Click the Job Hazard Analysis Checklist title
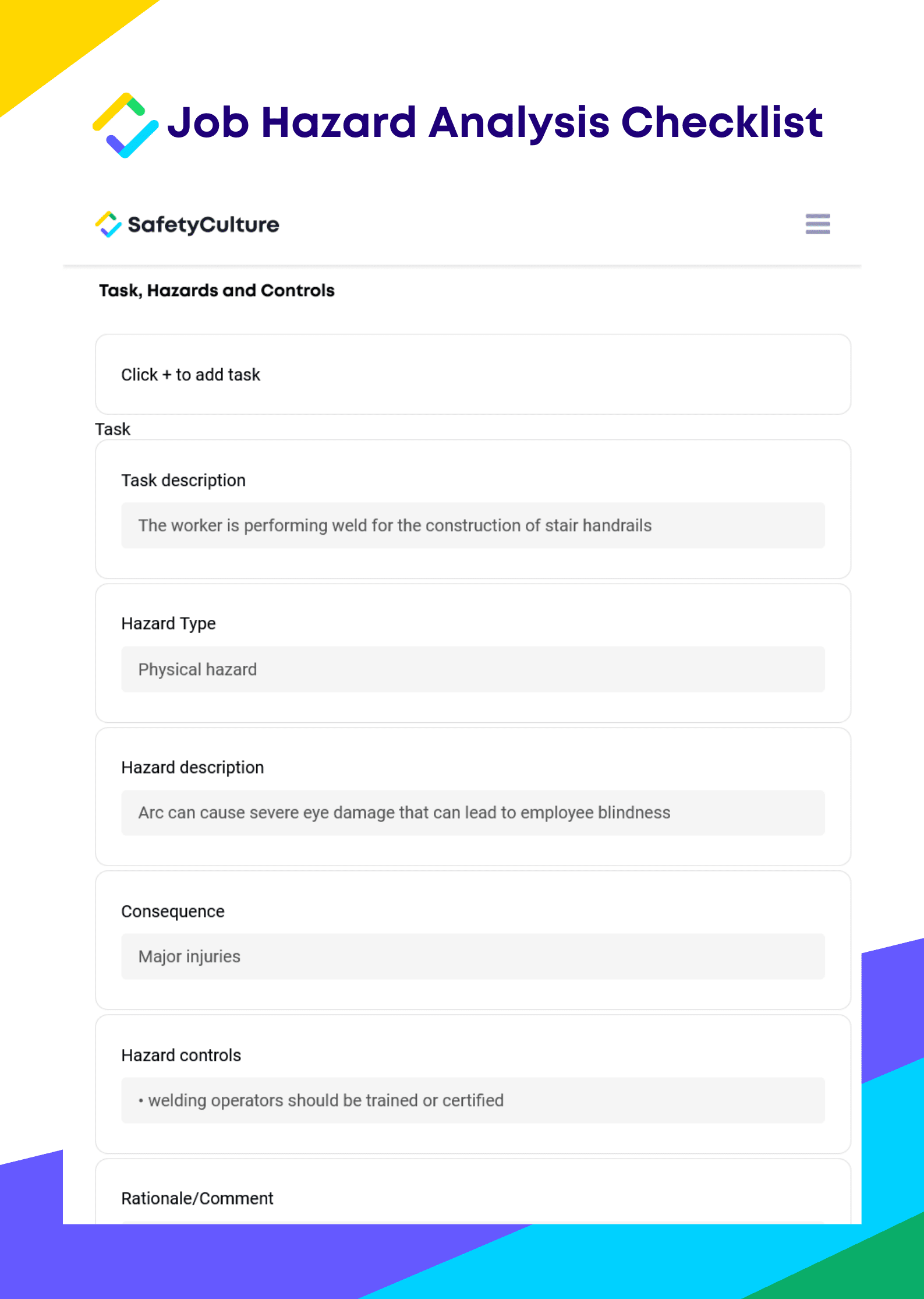Viewport: 924px width, 1299px height. tap(495, 122)
